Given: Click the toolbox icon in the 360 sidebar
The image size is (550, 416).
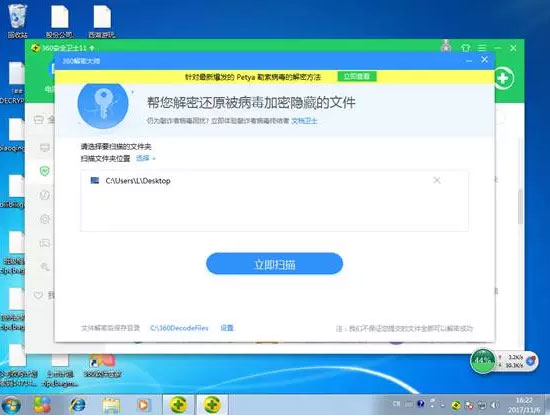Looking at the screenshot, I should click(39, 120).
